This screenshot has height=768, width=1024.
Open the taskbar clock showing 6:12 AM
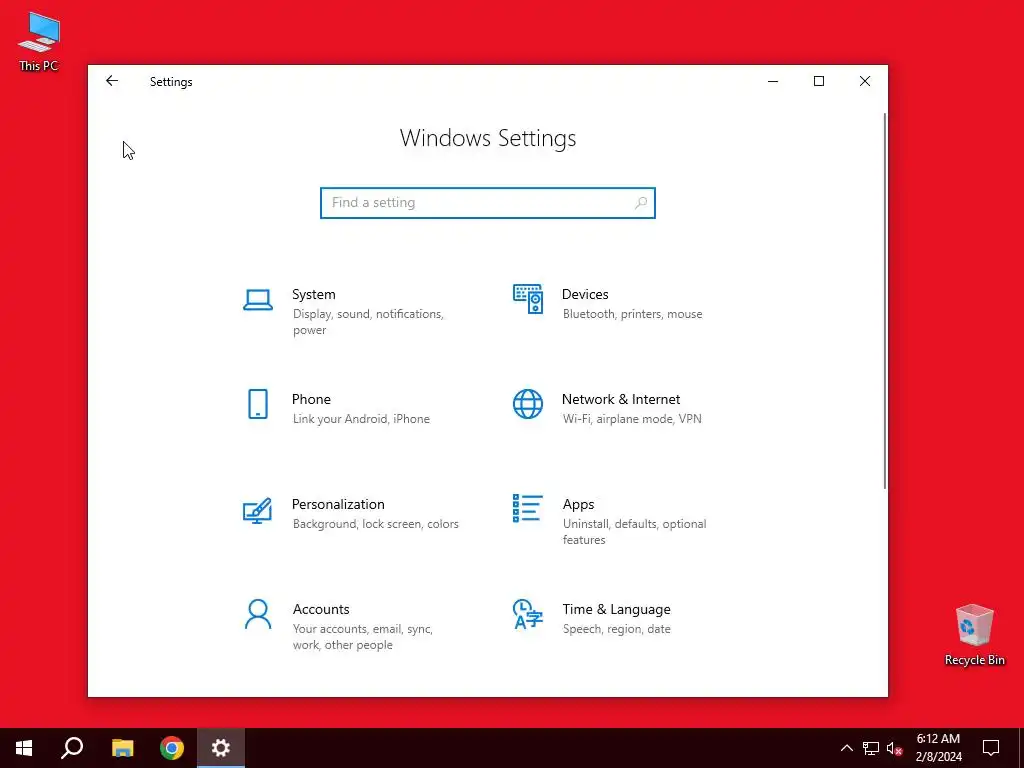point(938,748)
